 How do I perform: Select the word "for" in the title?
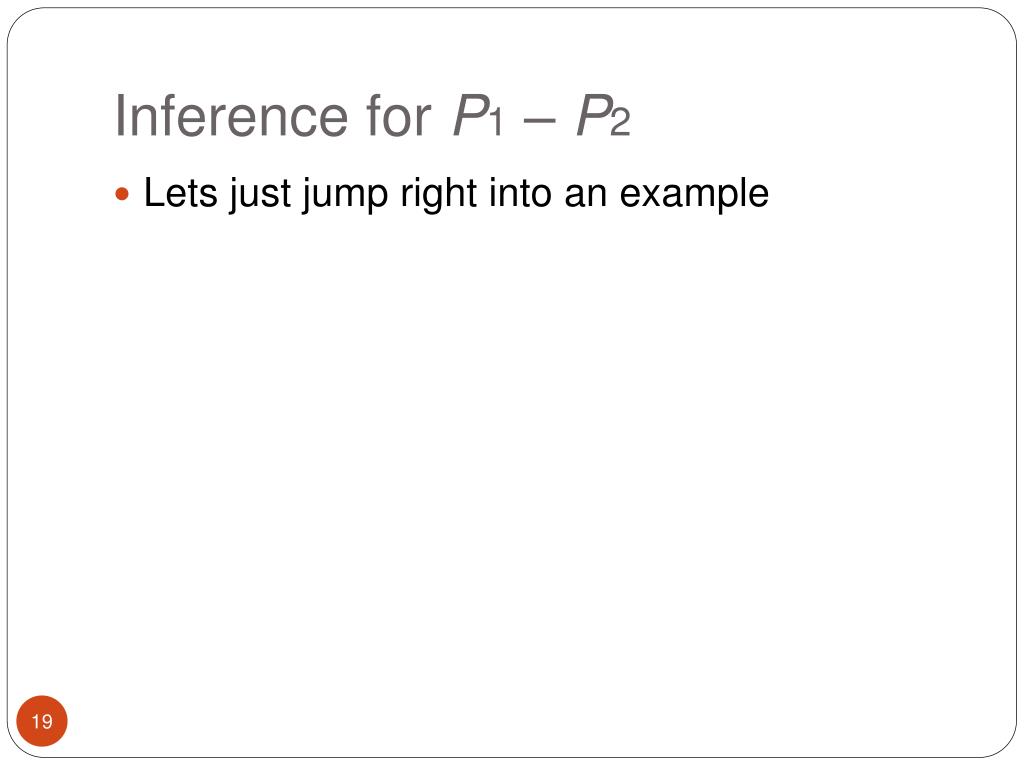(398, 116)
